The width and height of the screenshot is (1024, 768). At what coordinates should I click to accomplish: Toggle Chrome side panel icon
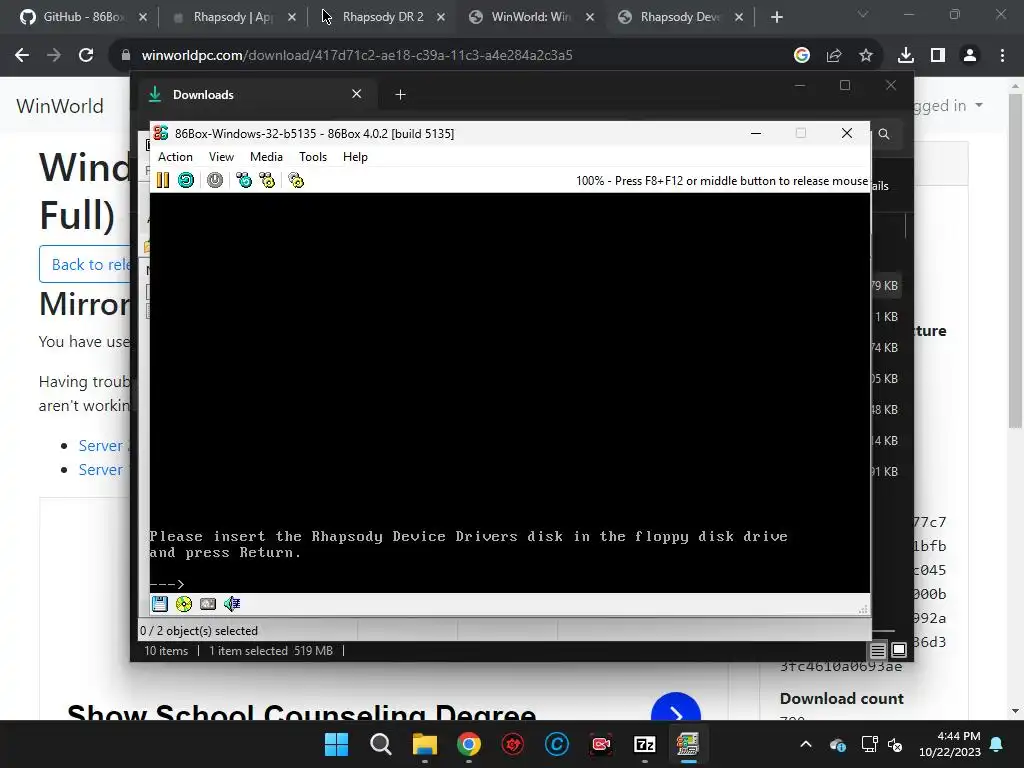click(x=938, y=56)
